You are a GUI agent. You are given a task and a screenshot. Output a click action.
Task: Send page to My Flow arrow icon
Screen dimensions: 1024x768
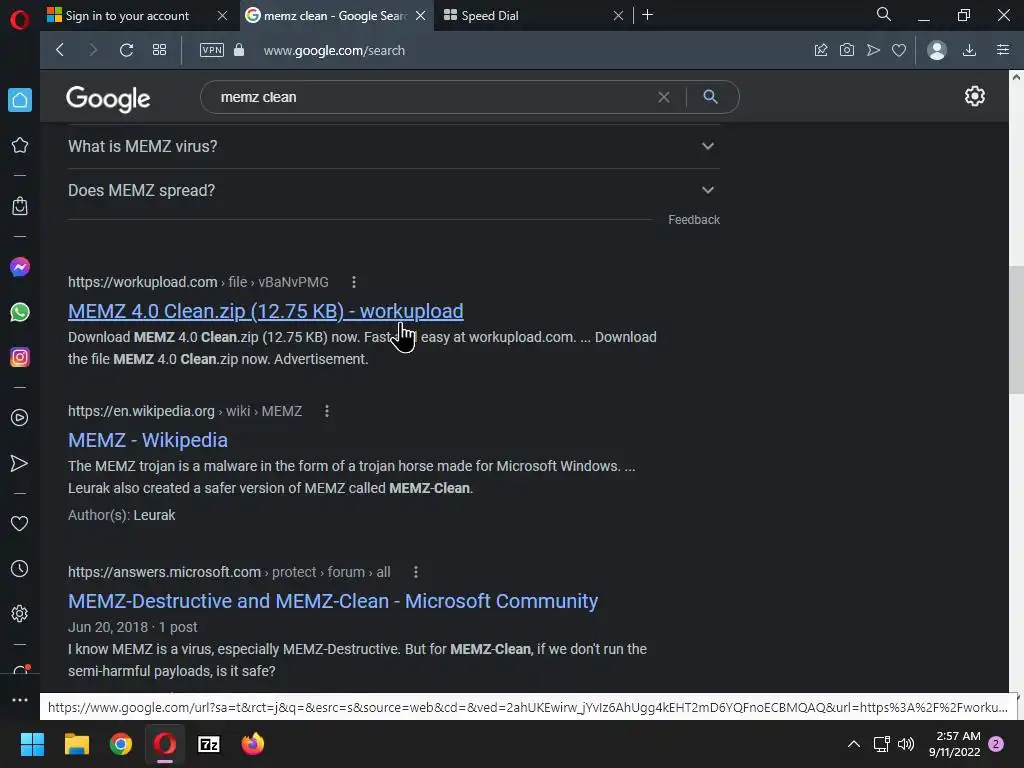(873, 50)
